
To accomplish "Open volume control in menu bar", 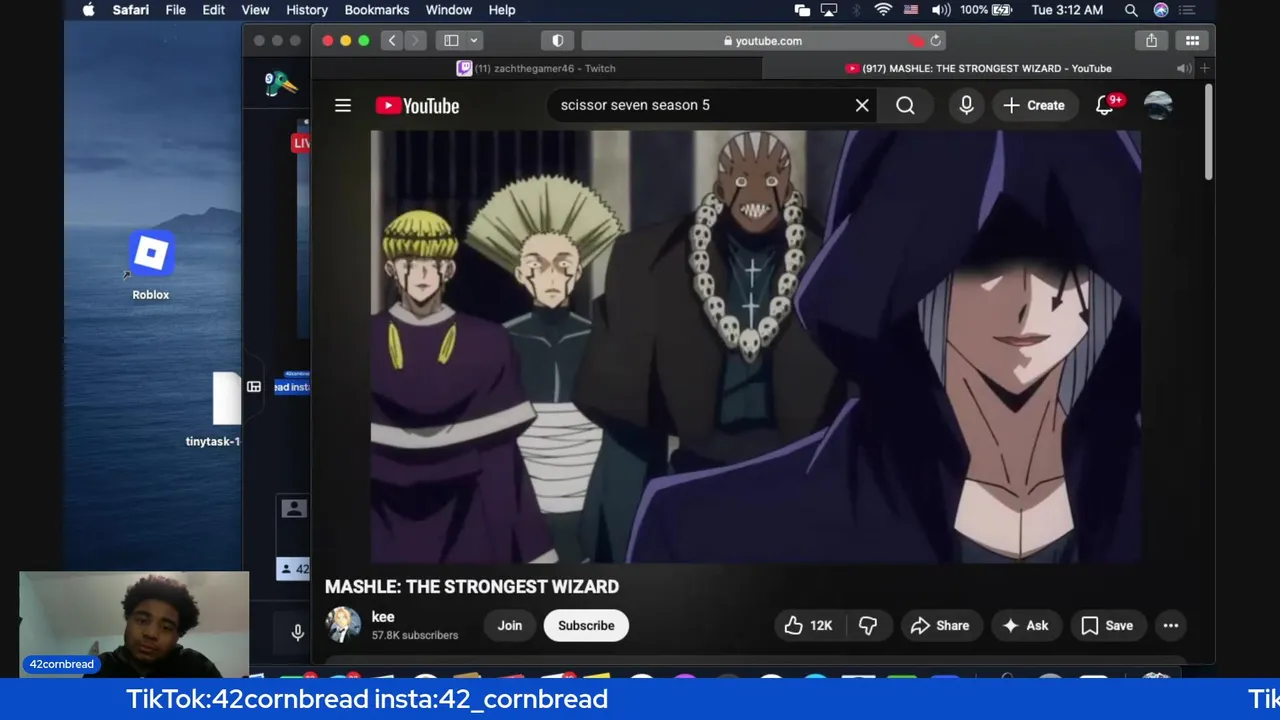I will tap(941, 10).
